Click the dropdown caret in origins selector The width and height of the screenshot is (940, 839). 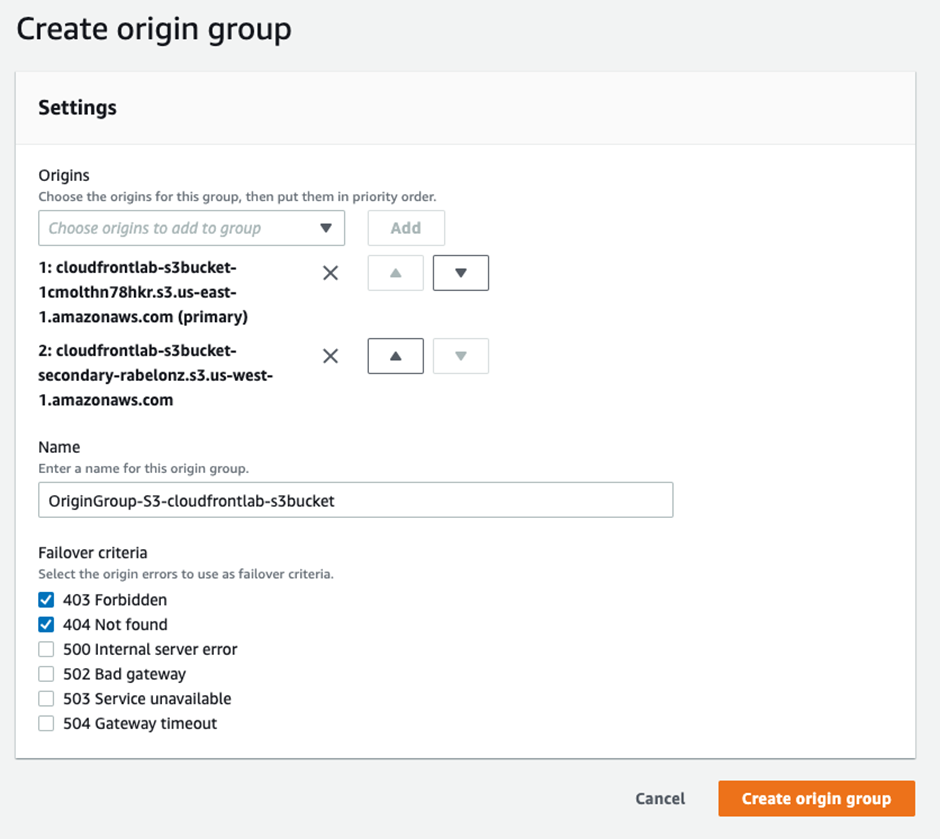[x=326, y=228]
